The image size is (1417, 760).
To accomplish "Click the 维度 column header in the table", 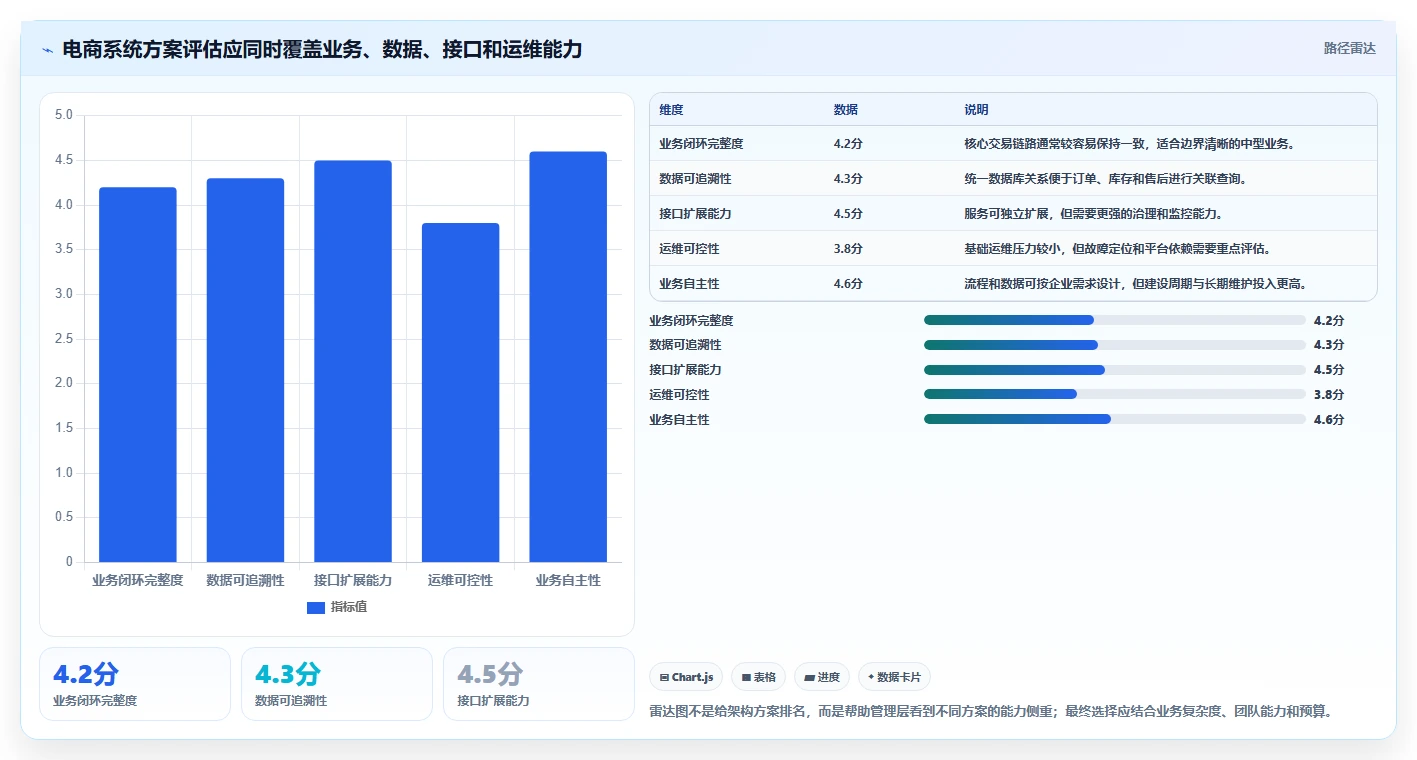I will pos(671,110).
